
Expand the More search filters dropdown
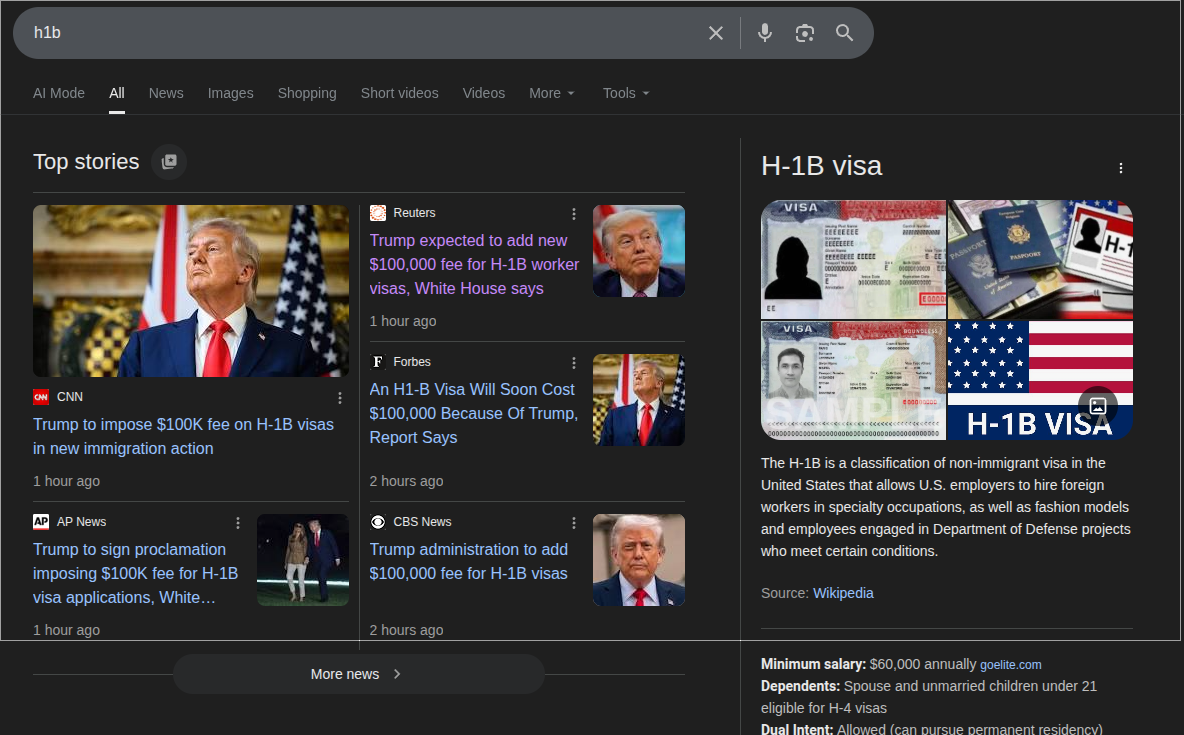(552, 93)
